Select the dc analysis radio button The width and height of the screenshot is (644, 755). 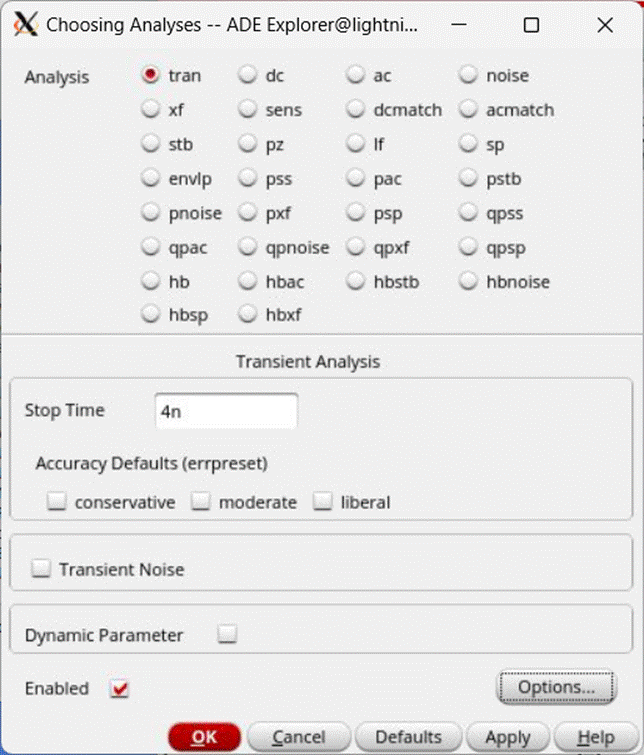[x=248, y=76]
